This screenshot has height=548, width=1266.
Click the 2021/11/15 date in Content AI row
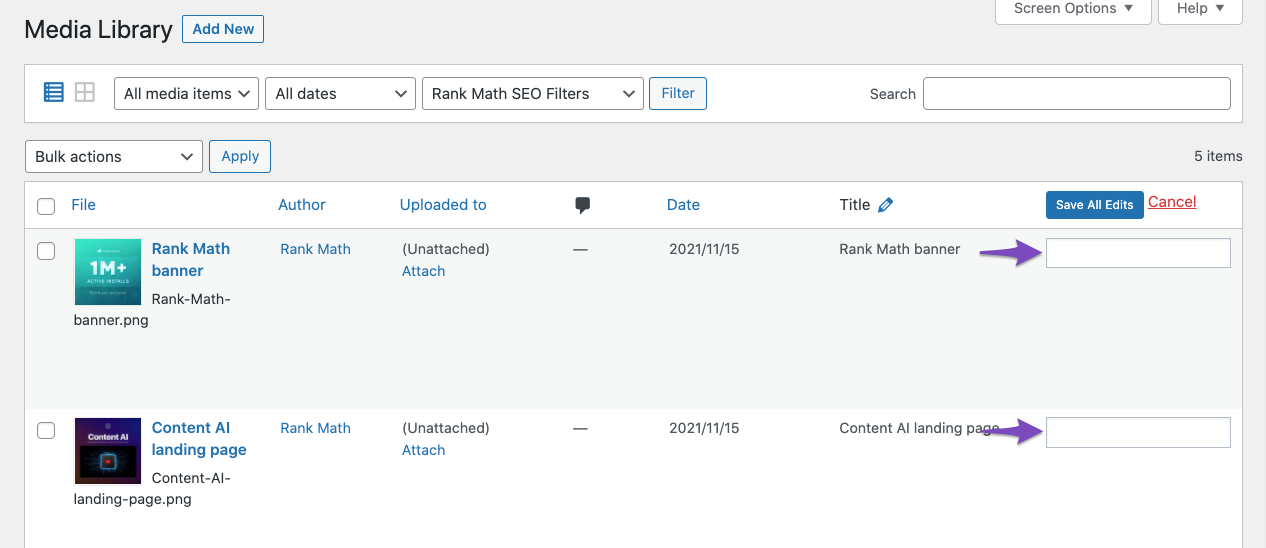click(704, 428)
